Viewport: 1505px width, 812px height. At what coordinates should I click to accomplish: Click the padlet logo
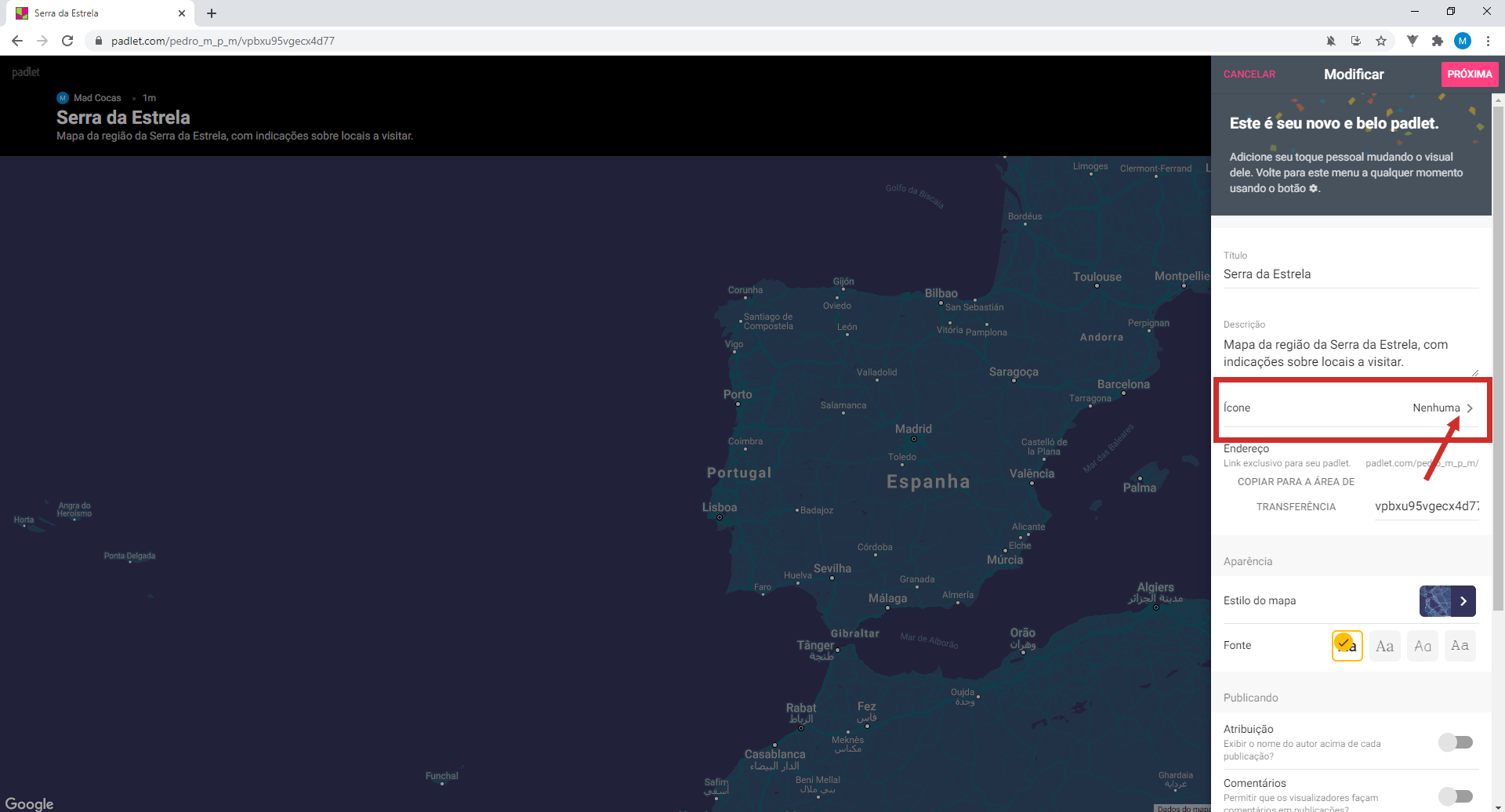[26, 72]
